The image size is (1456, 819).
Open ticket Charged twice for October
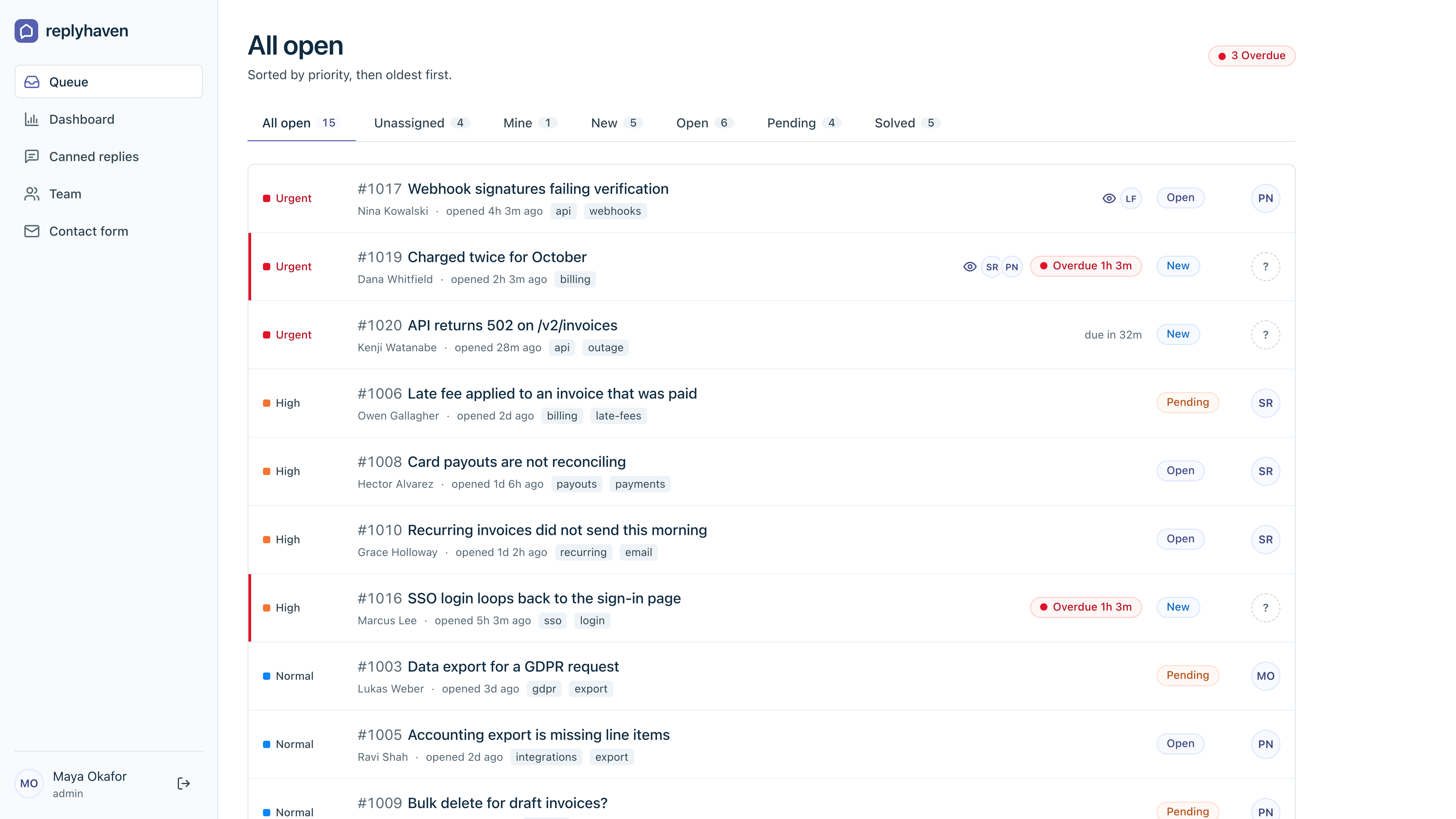pyautogui.click(x=497, y=257)
